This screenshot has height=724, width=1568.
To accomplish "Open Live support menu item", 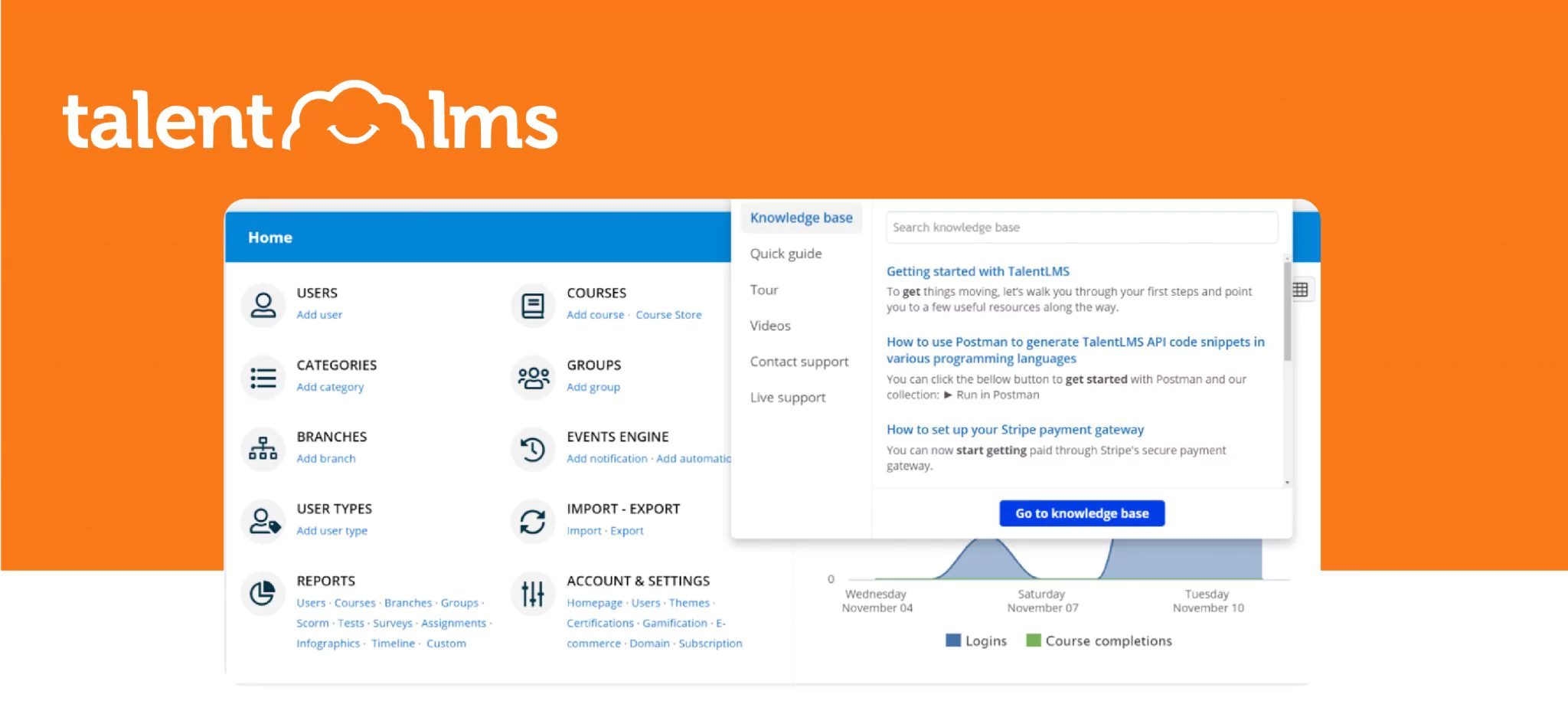I will pyautogui.click(x=788, y=398).
